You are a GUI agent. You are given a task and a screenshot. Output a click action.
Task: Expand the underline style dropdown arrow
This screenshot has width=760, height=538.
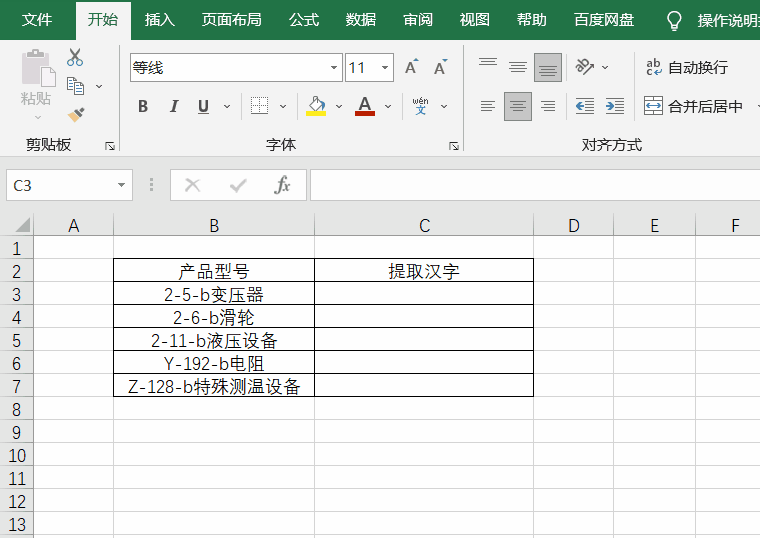click(x=227, y=106)
